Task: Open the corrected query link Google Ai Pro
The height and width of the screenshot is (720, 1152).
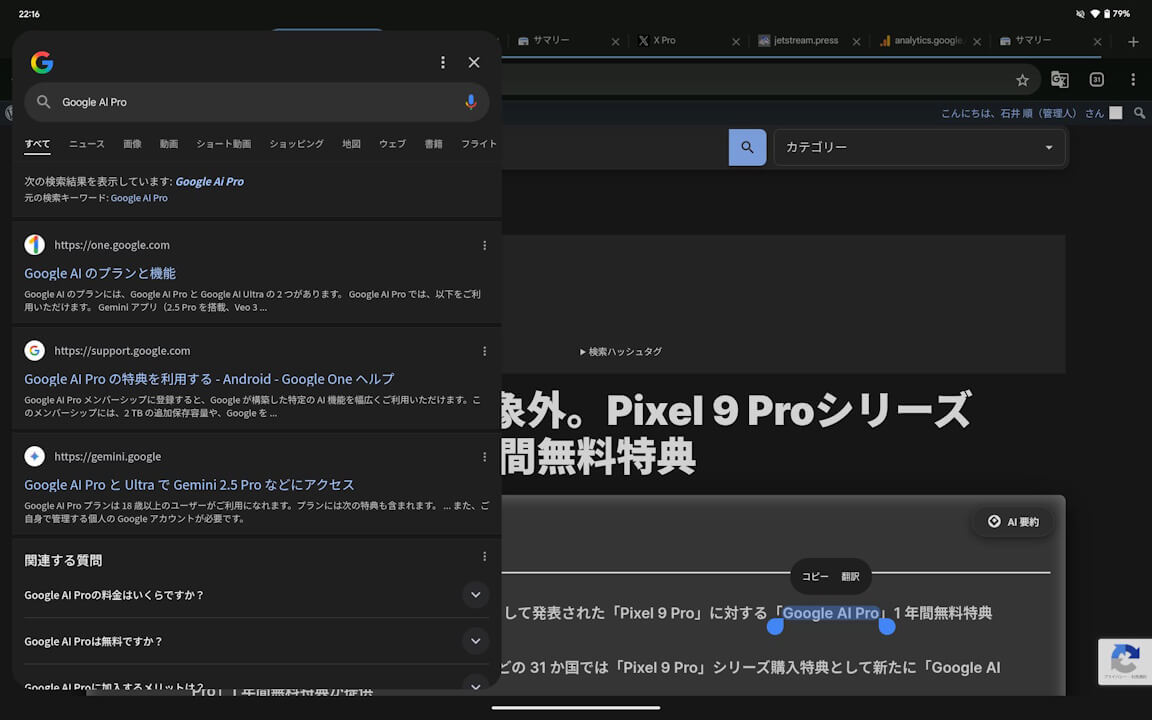Action: (209, 181)
